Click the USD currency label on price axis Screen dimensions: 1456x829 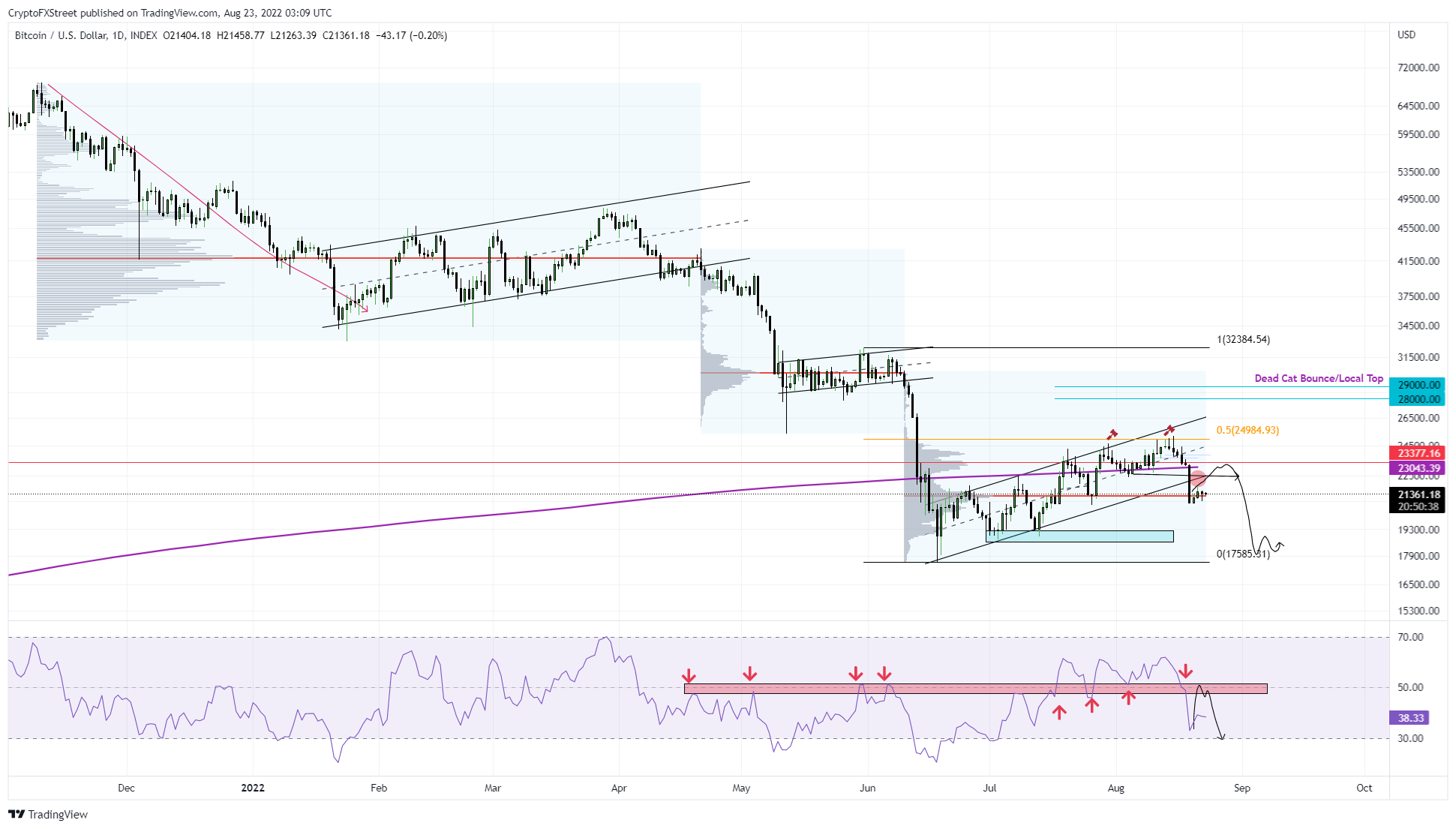(x=1406, y=35)
